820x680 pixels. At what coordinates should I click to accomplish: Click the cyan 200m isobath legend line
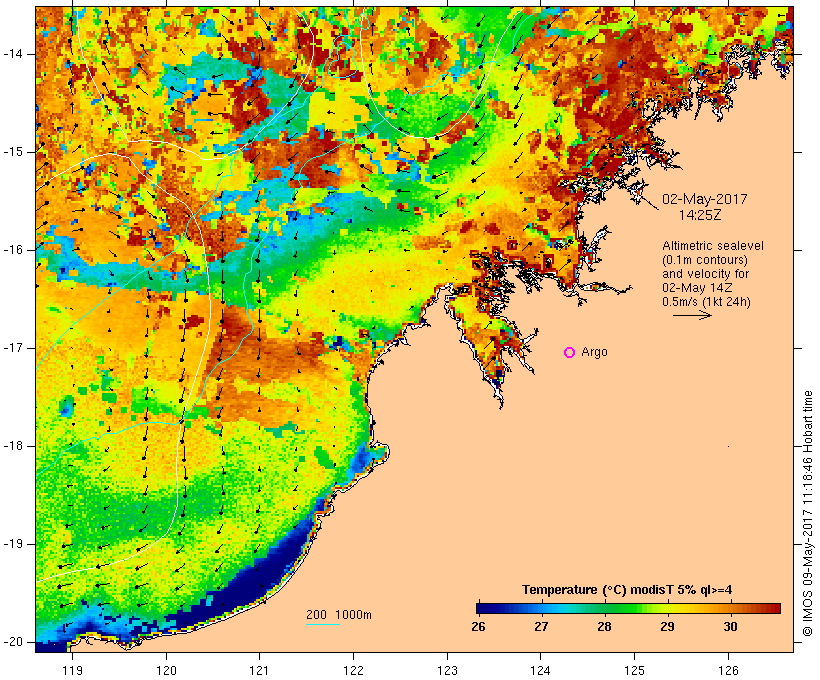[323, 624]
